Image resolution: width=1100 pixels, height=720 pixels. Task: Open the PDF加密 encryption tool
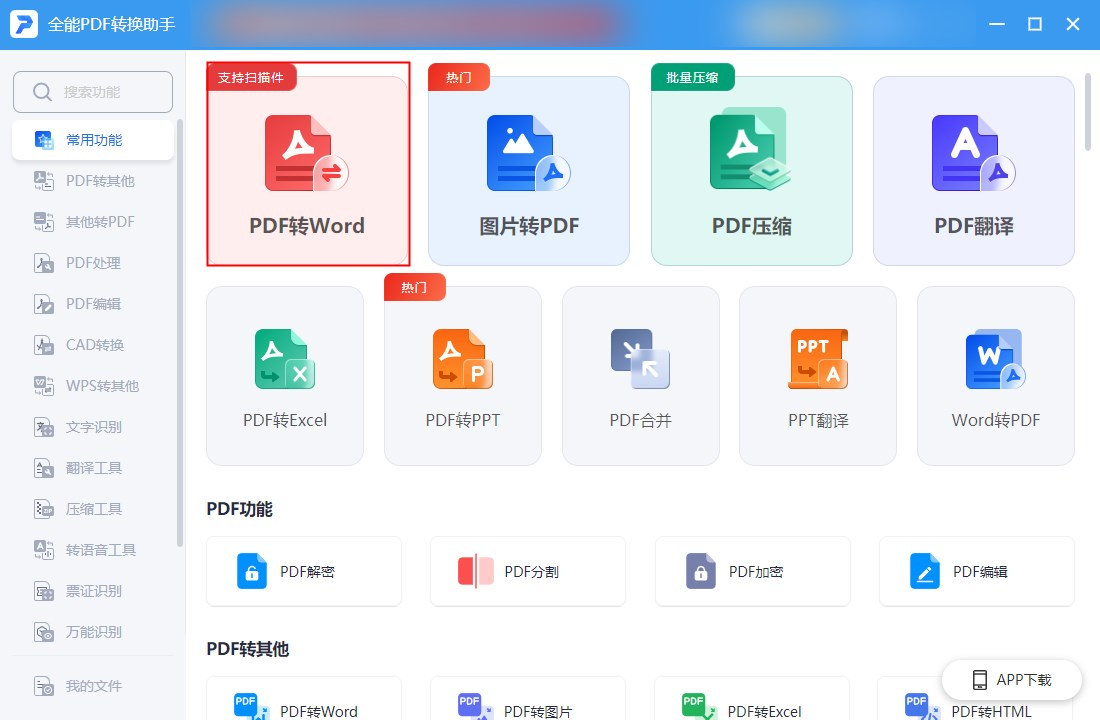click(x=752, y=571)
